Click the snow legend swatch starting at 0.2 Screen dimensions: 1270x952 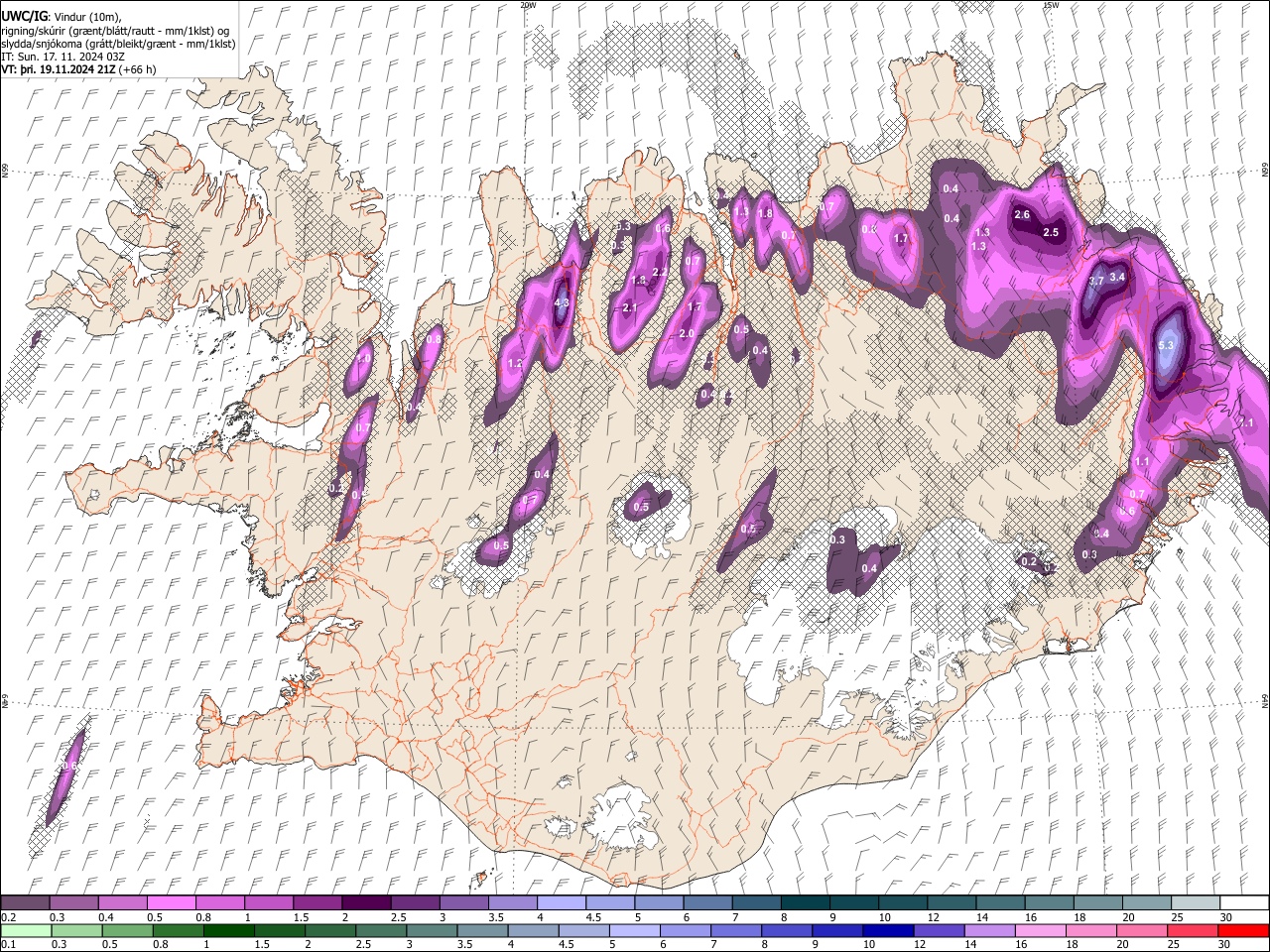click(25, 902)
